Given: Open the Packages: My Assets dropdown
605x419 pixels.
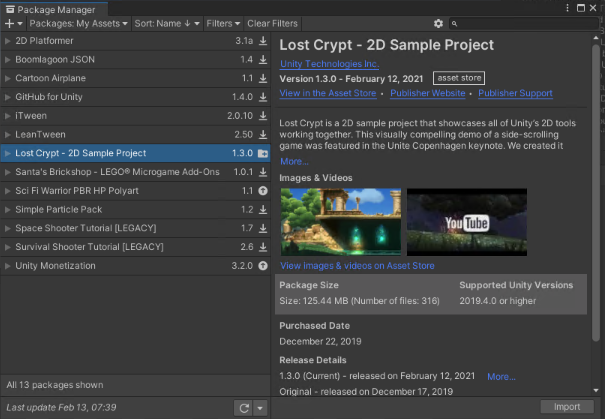Looking at the screenshot, I should pyautogui.click(x=78, y=24).
